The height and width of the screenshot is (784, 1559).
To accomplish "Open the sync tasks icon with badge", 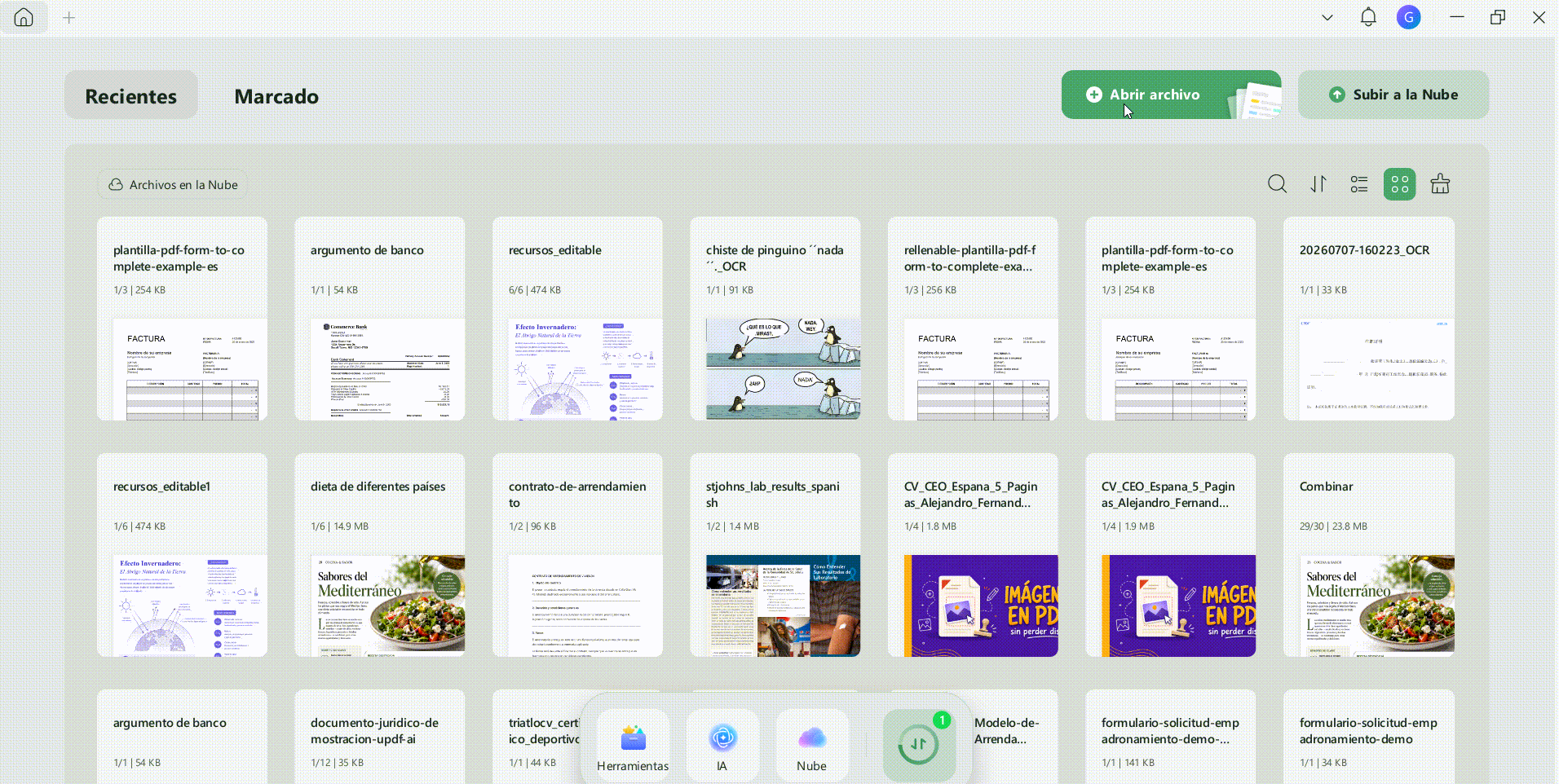I will click(x=919, y=745).
